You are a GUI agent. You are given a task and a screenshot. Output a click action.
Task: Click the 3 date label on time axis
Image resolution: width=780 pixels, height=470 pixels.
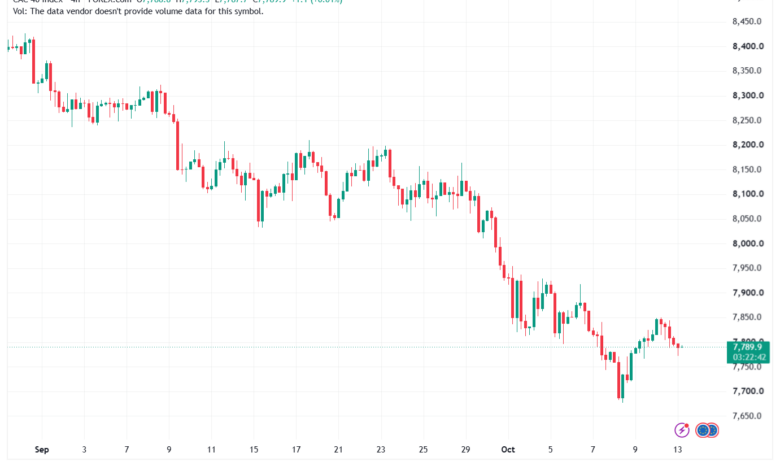[x=84, y=449]
